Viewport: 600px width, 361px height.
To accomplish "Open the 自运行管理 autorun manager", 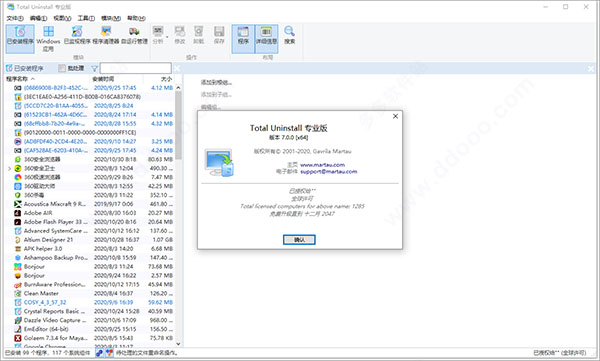I will click(x=134, y=35).
